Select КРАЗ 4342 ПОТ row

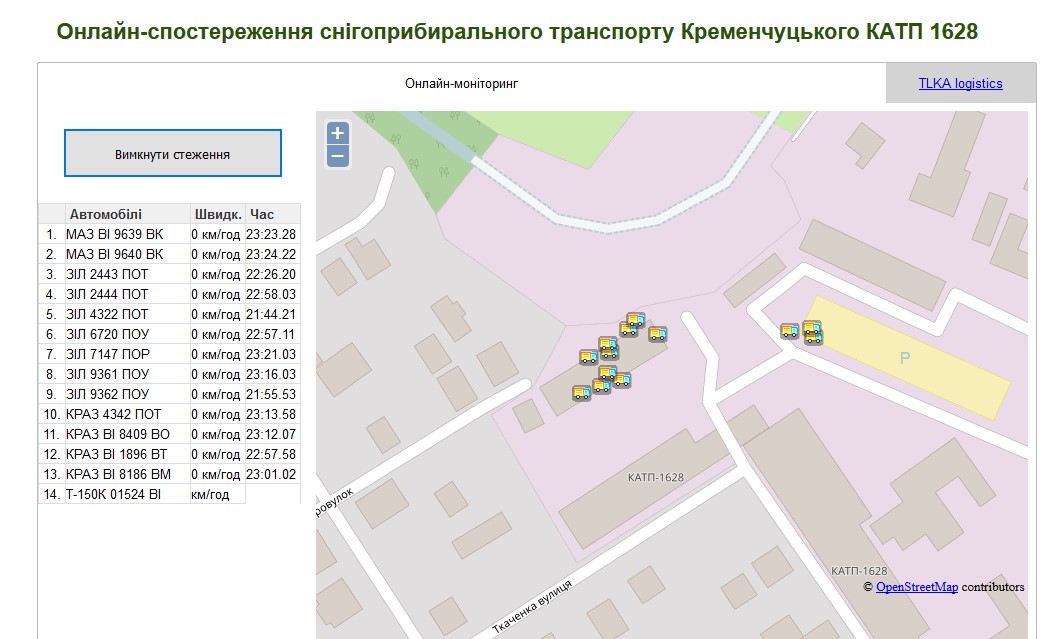click(113, 414)
